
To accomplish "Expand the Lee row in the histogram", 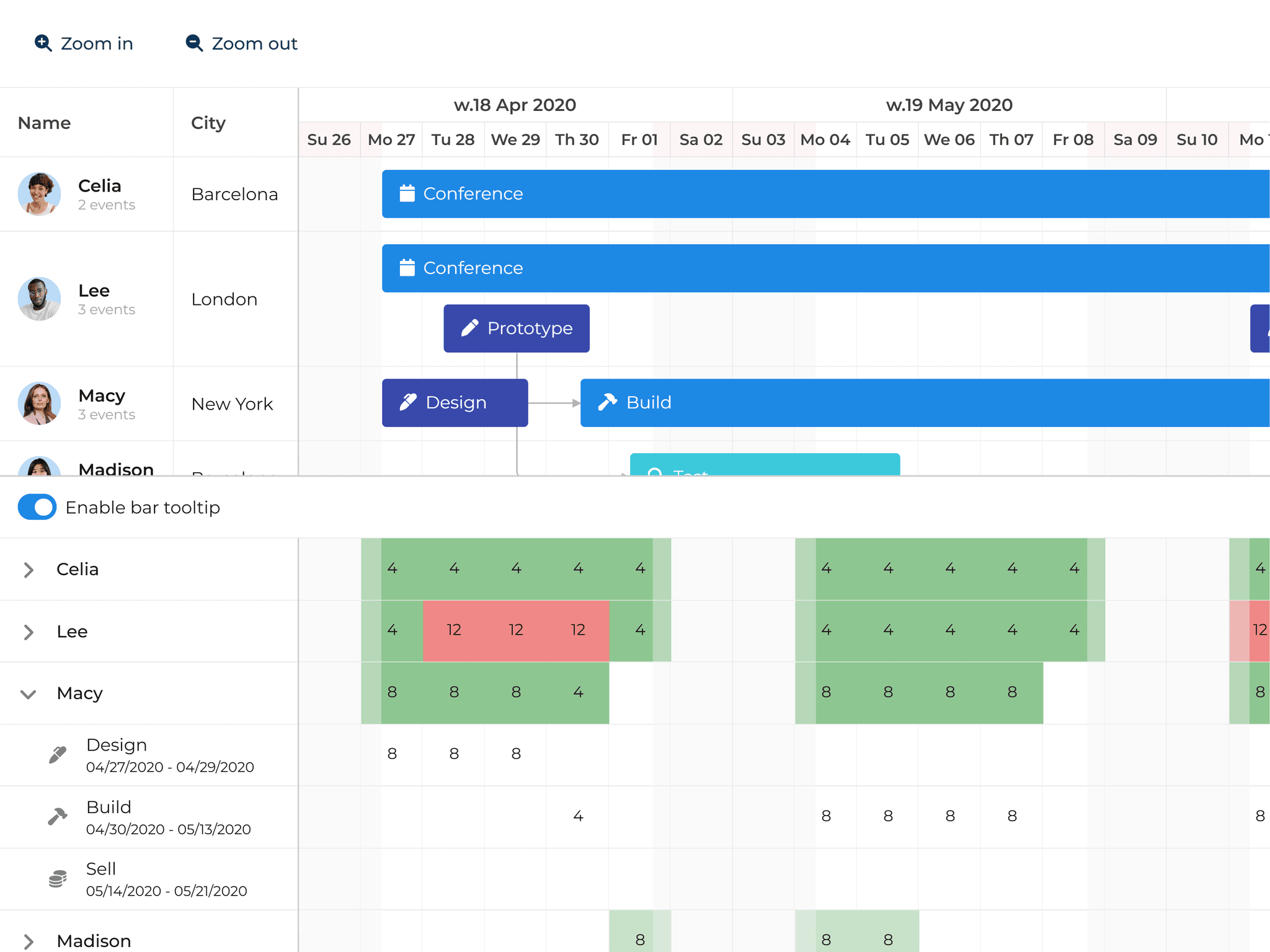I will (x=27, y=632).
